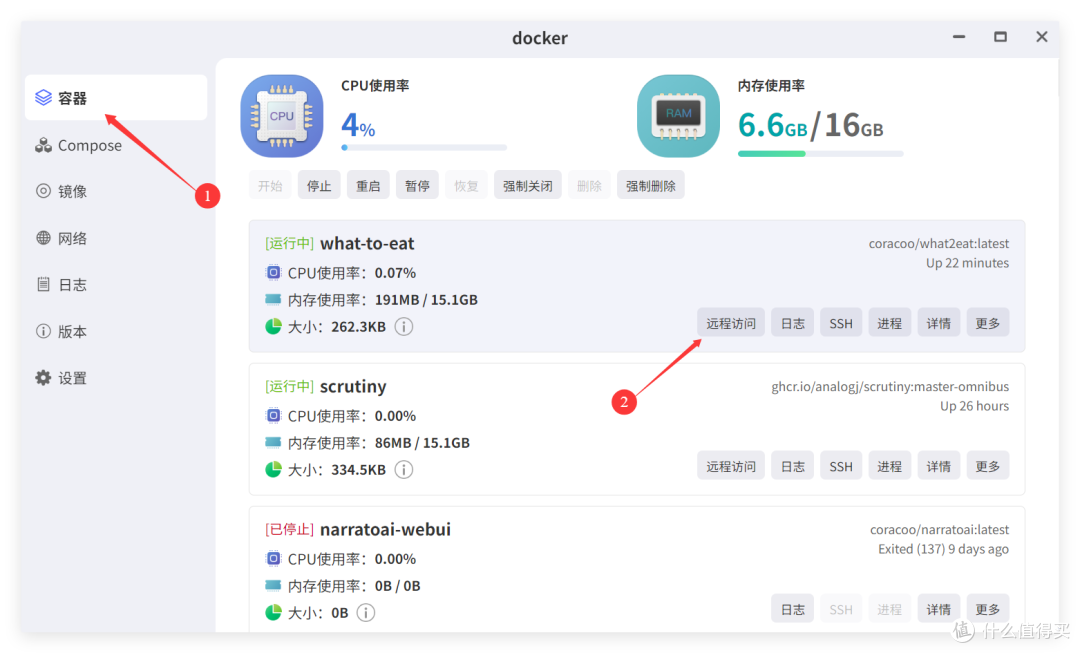This screenshot has height=653, width=1080.
Task: Open 远程访问 for scrutiny container
Action: click(731, 466)
